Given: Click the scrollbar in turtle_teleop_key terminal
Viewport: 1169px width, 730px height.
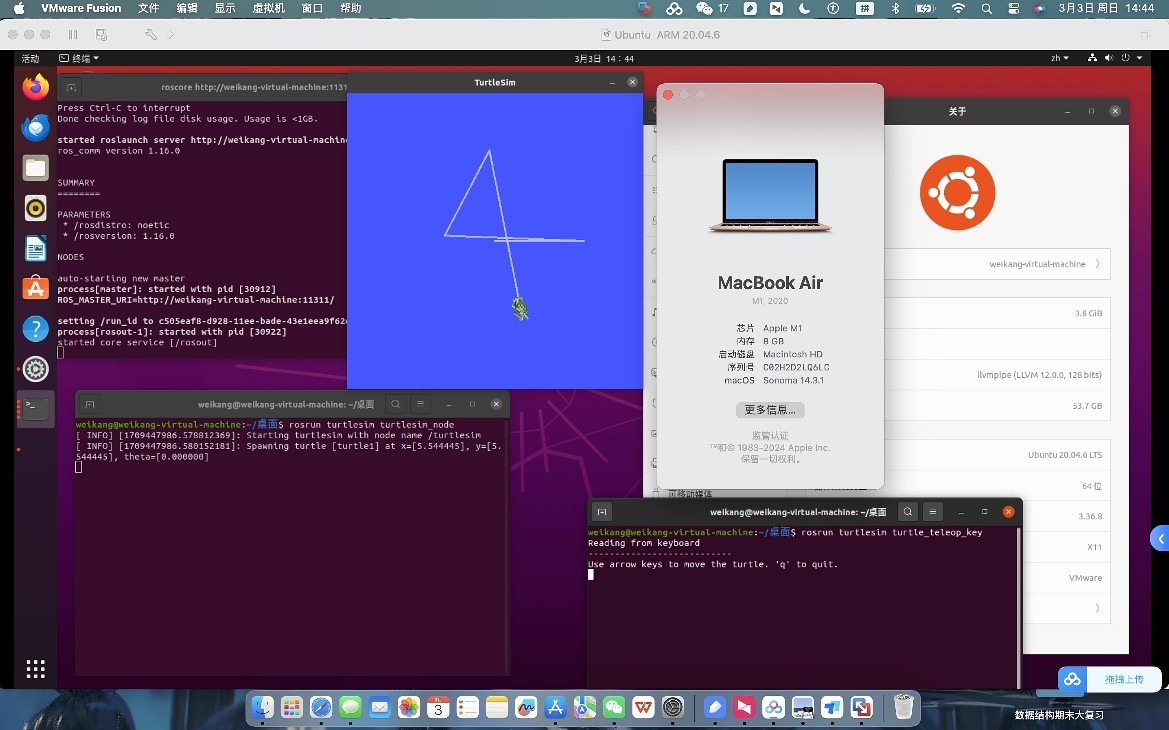Looking at the screenshot, I should tap(1018, 607).
